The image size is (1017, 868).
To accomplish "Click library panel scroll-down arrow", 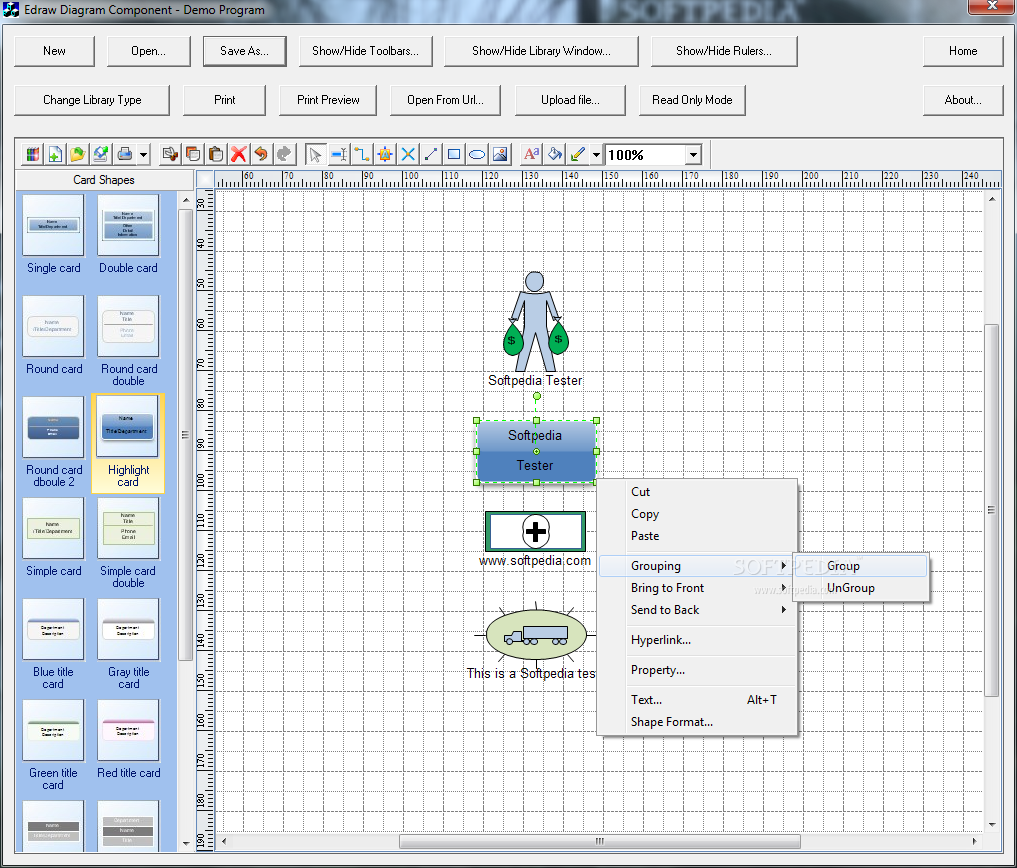I will pos(186,843).
